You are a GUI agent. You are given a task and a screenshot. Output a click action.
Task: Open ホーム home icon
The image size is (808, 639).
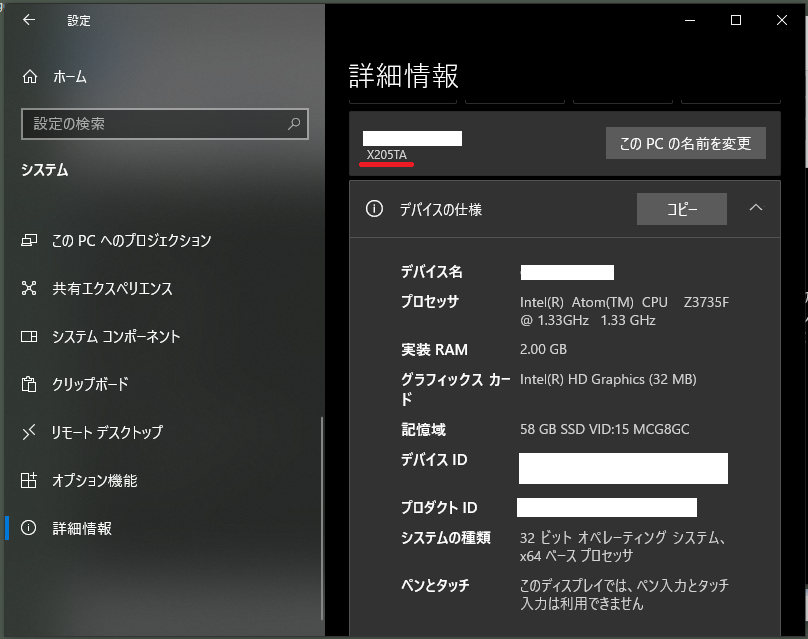(x=30, y=76)
